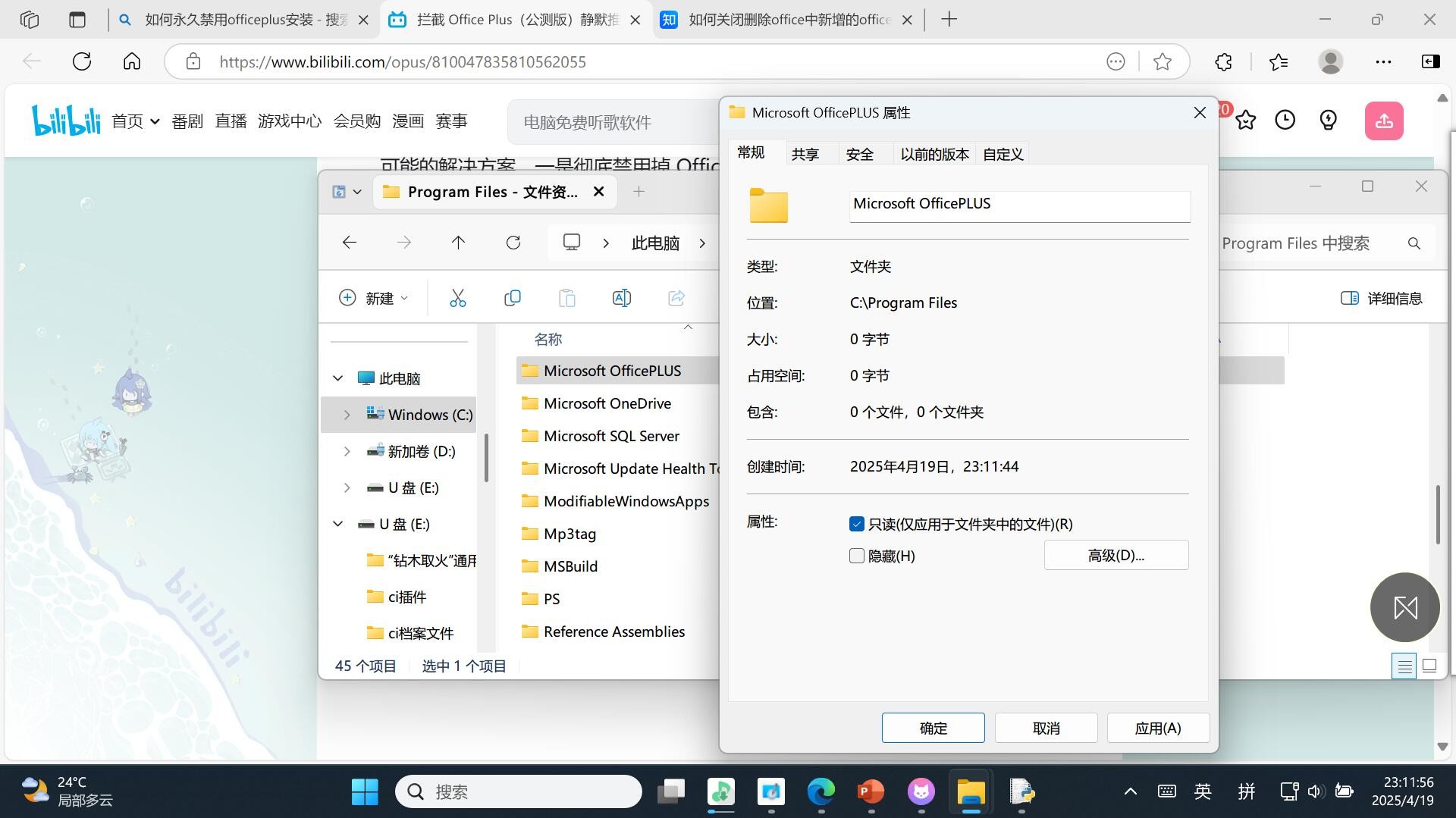Cut selected item in File Explorer
Image resolution: width=1456 pixels, height=818 pixels.
coord(457,298)
